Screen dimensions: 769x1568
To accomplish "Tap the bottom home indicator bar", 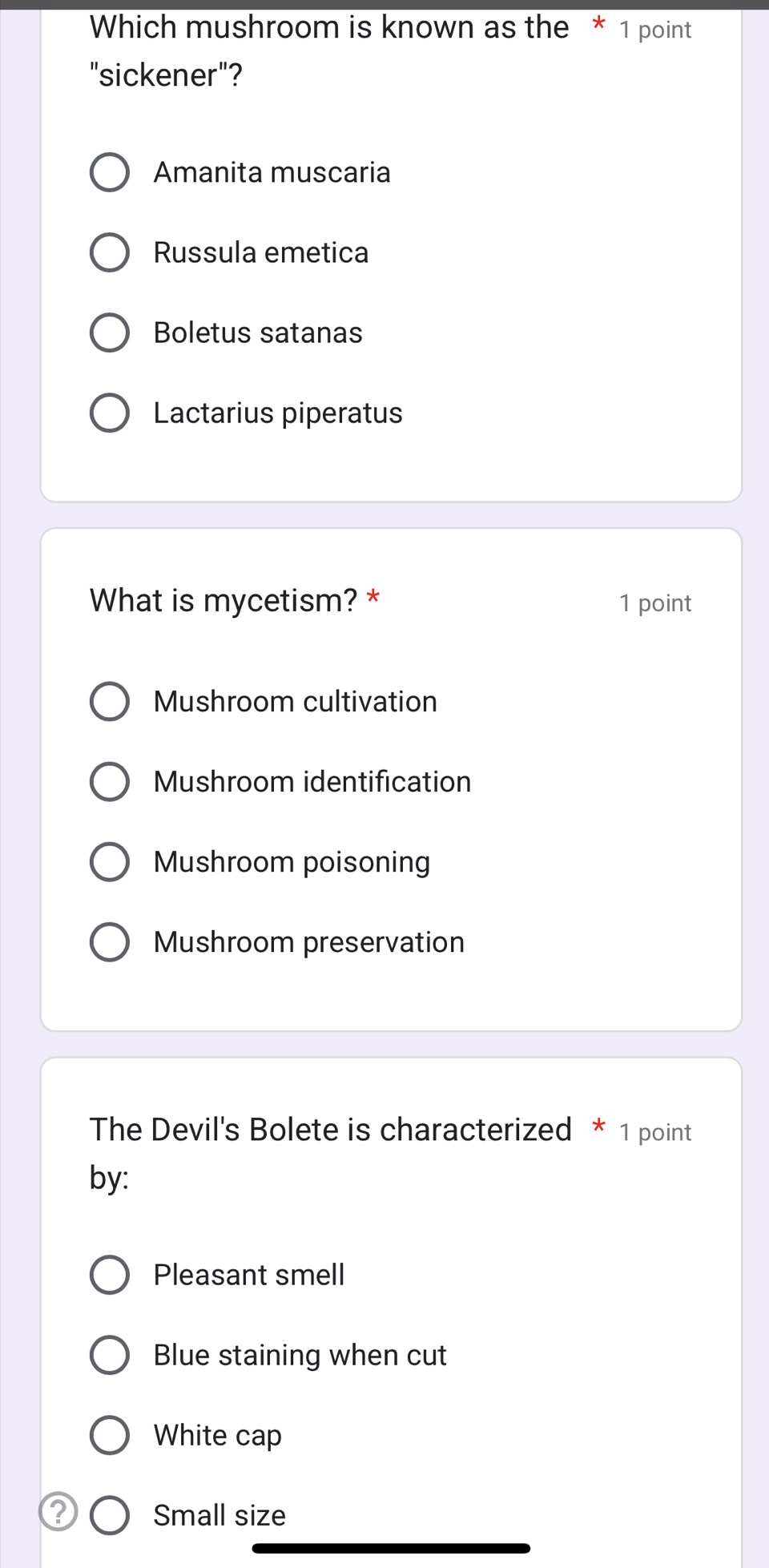I will pyautogui.click(x=391, y=1548).
